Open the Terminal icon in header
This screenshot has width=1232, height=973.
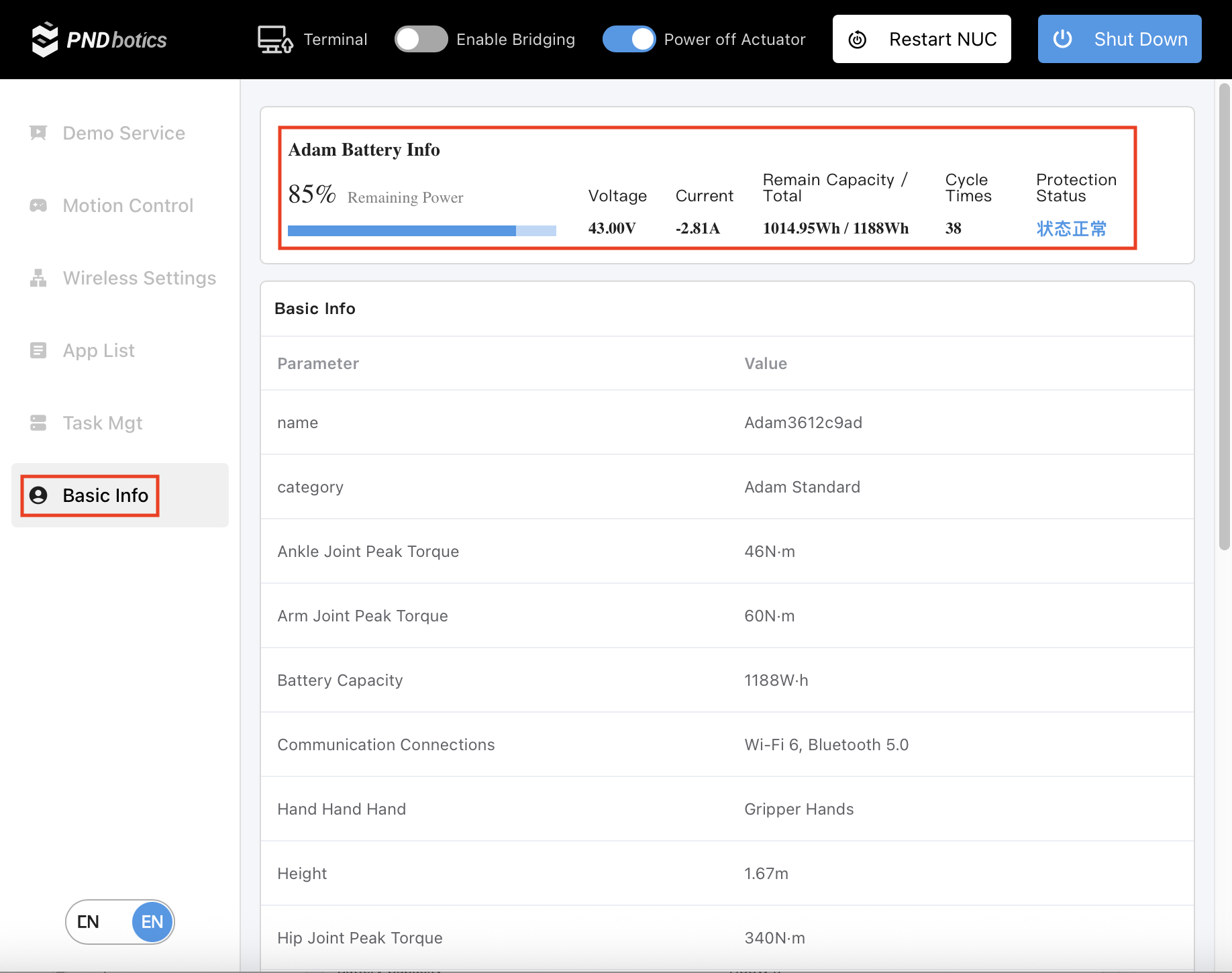(x=275, y=40)
